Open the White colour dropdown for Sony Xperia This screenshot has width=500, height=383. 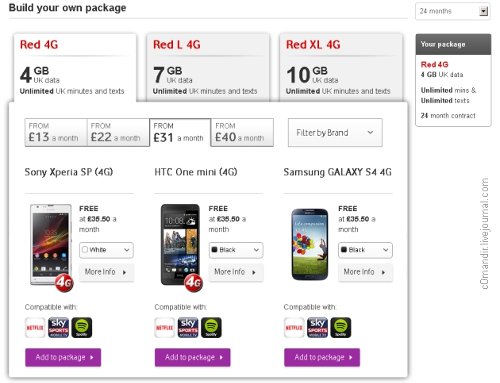[106, 250]
